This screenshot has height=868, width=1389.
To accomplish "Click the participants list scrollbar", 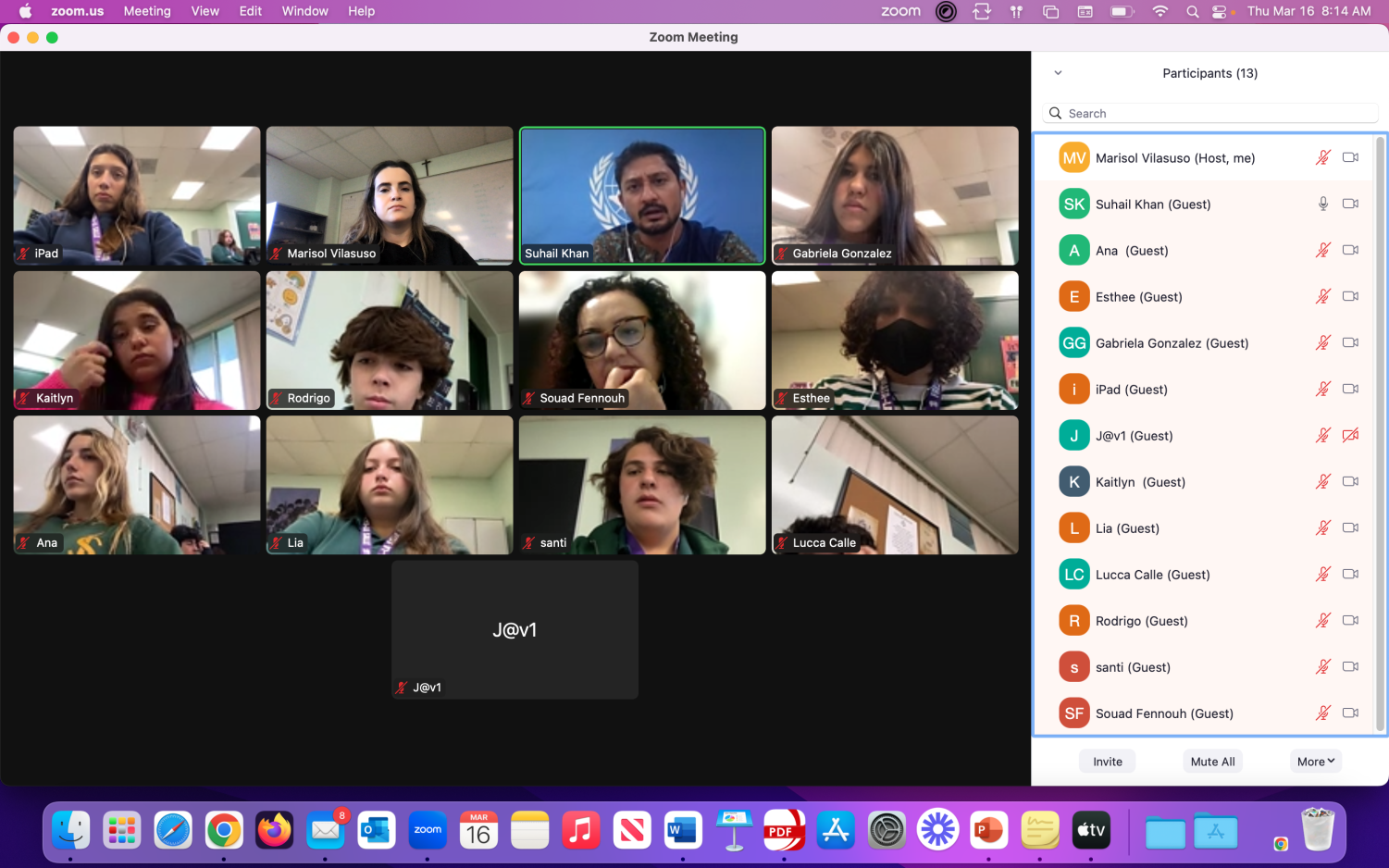I will tap(1380, 434).
